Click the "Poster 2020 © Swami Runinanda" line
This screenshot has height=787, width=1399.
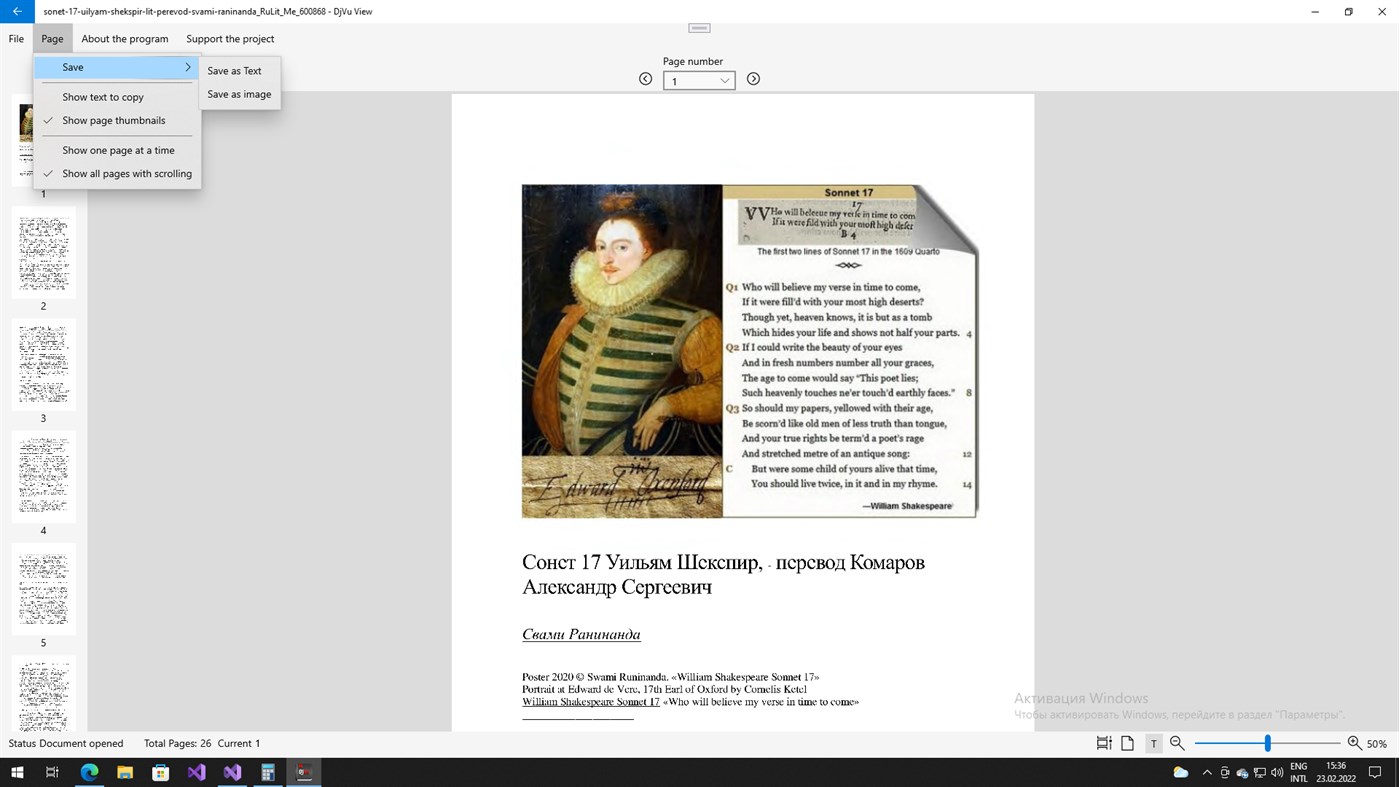click(x=670, y=677)
